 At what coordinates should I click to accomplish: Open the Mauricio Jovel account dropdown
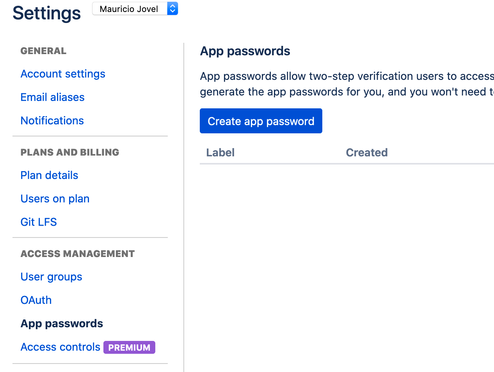(x=135, y=9)
